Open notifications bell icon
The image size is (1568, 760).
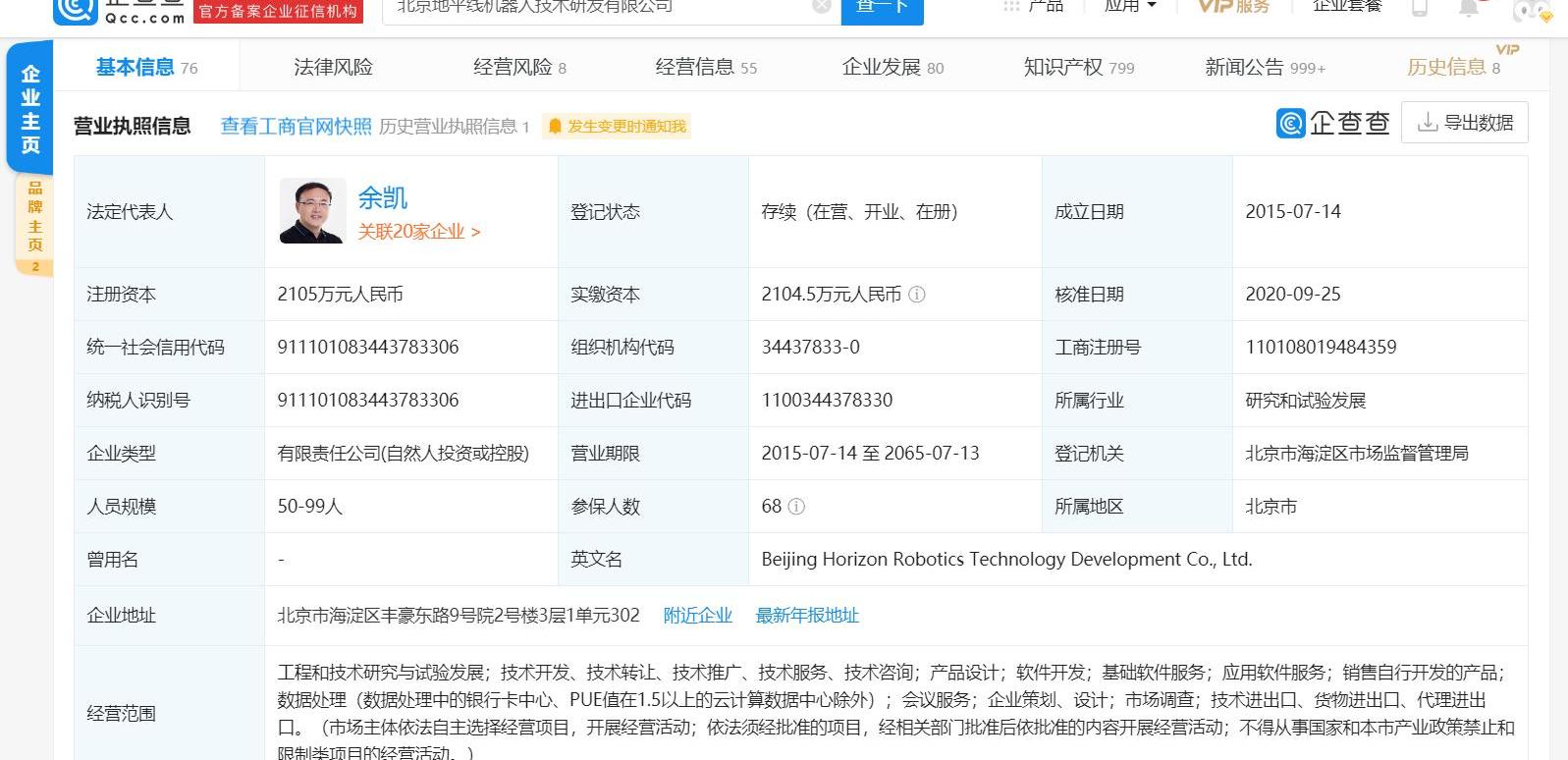(1469, 8)
